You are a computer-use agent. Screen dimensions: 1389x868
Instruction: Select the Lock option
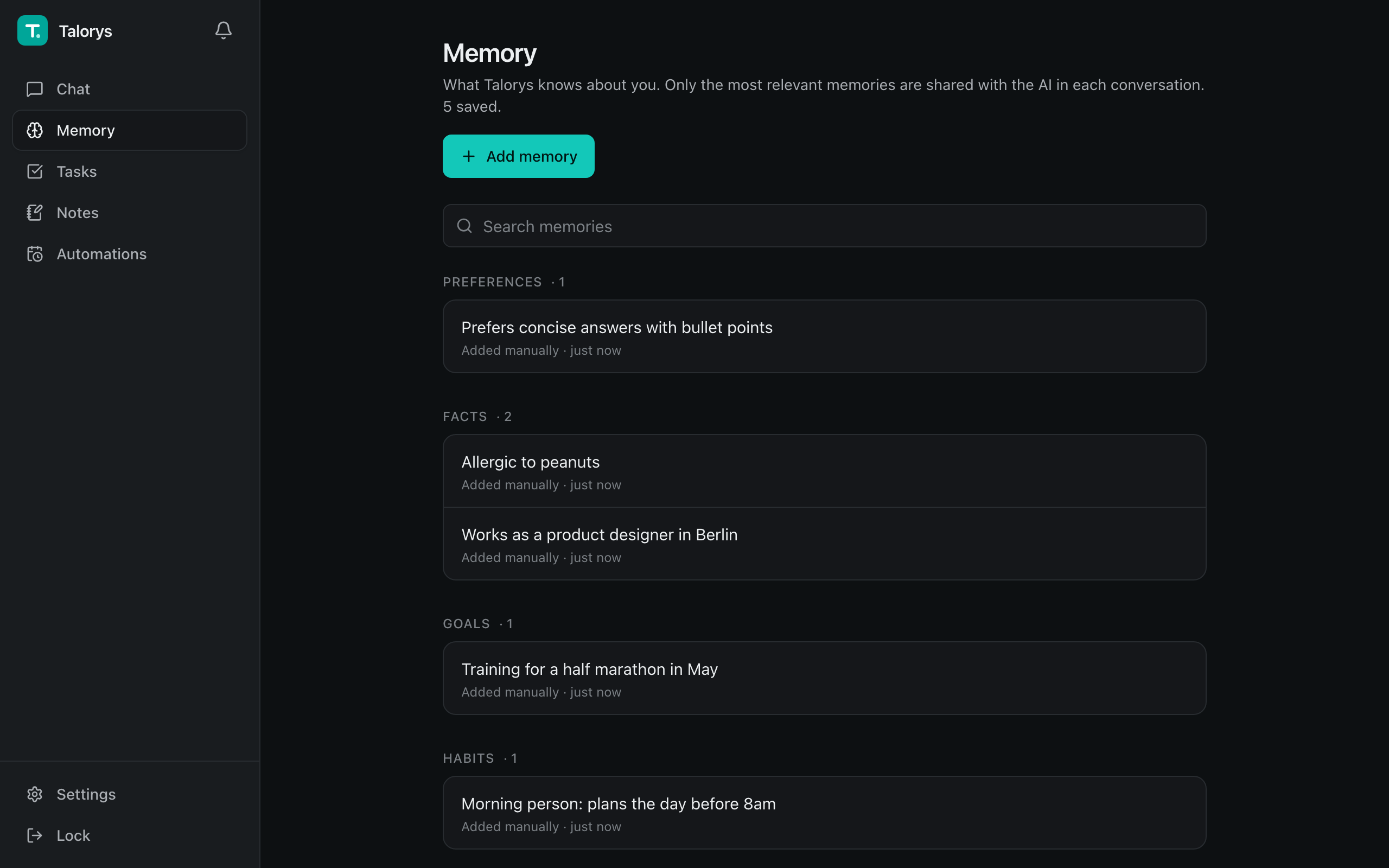(x=130, y=835)
